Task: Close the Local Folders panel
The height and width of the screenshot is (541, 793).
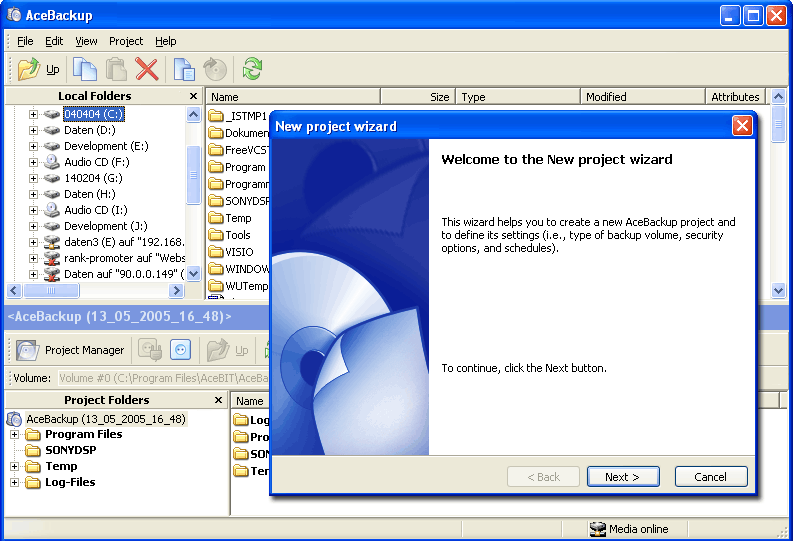Action: pos(193,96)
